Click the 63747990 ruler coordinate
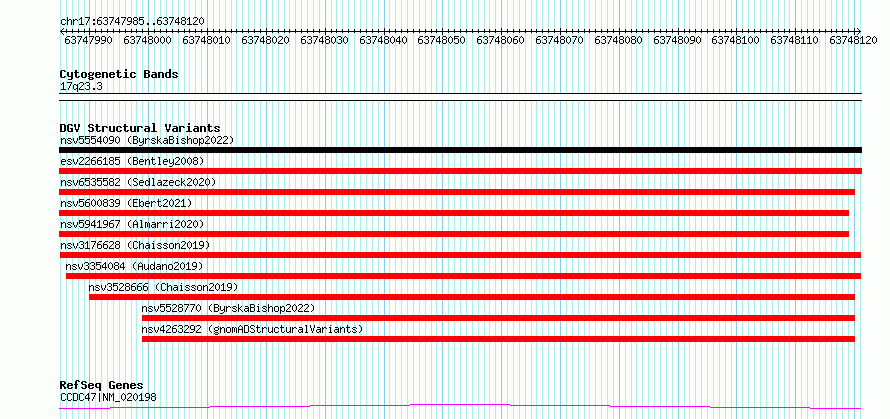Image resolution: width=890 pixels, height=419 pixels. (88, 40)
